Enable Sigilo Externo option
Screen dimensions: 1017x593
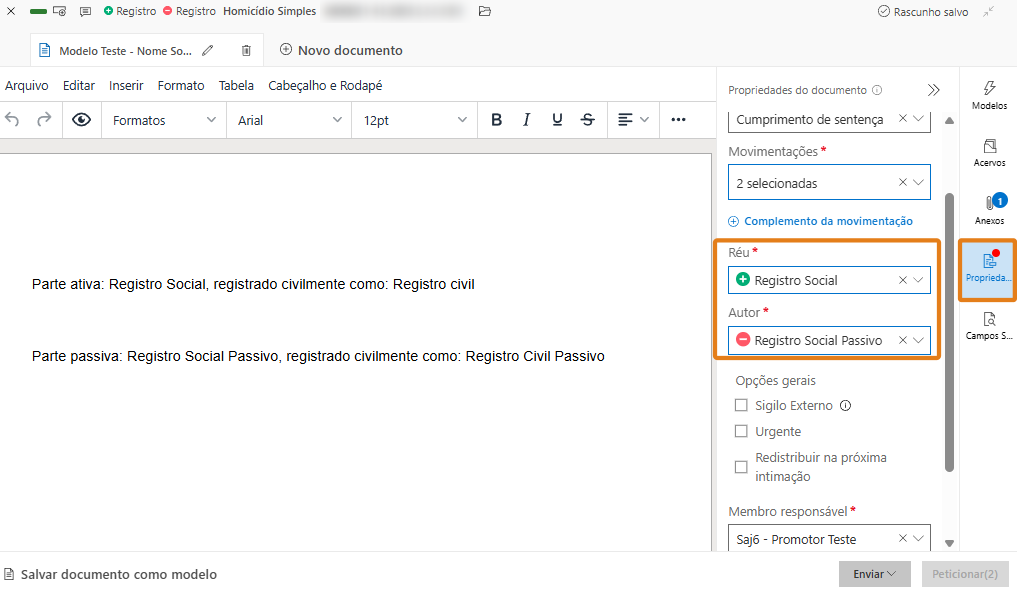[x=741, y=405]
